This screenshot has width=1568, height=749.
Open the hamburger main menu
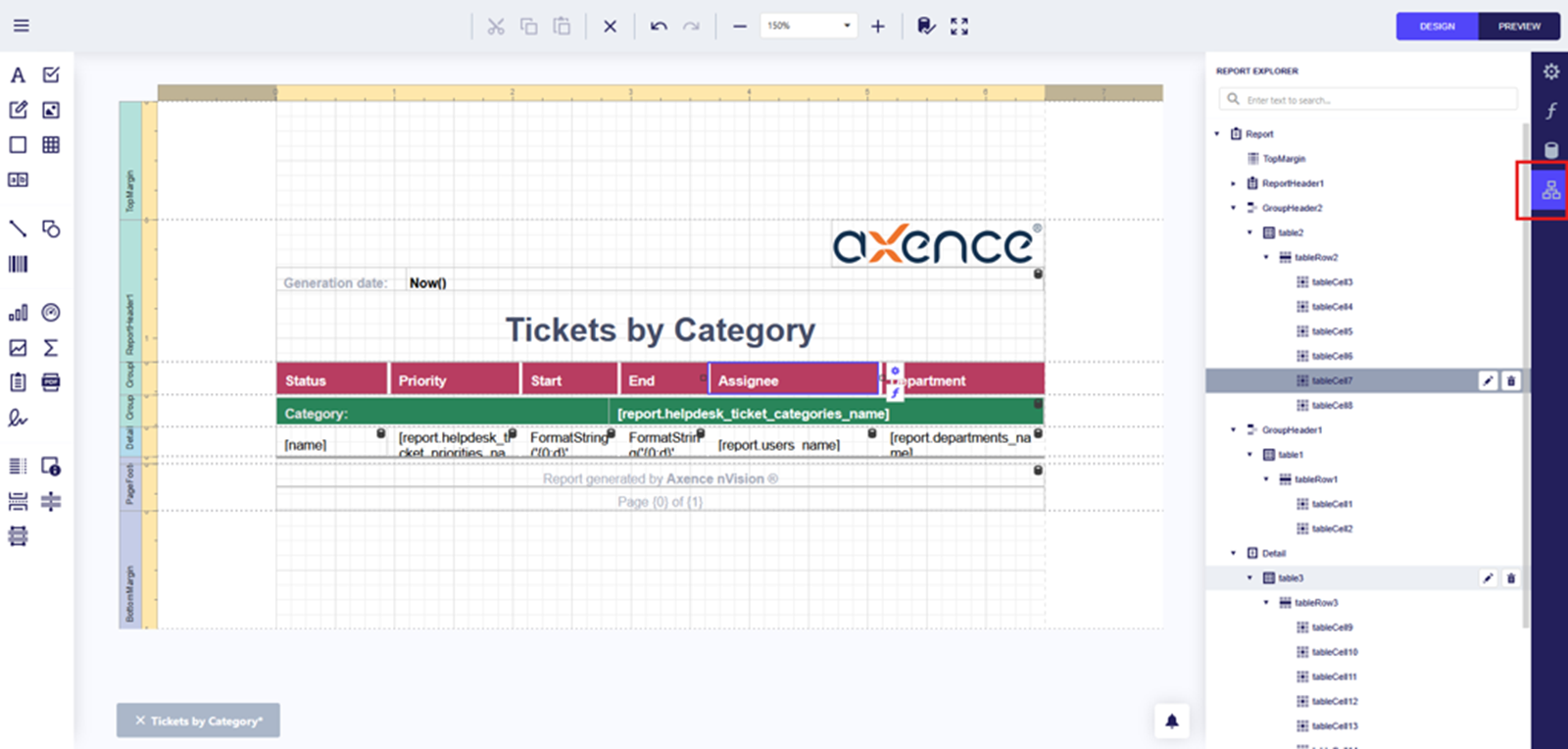(x=21, y=25)
